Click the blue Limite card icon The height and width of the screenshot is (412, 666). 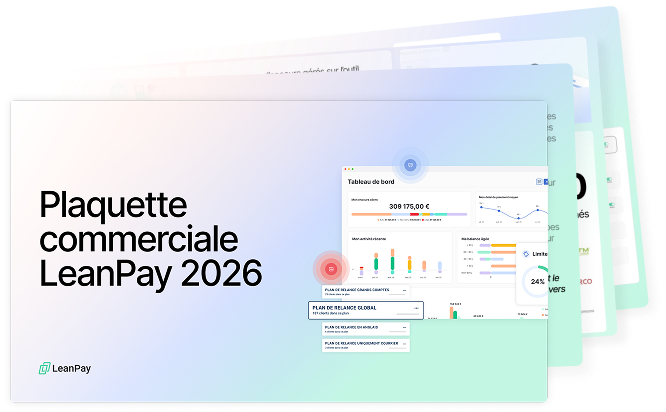[526, 254]
